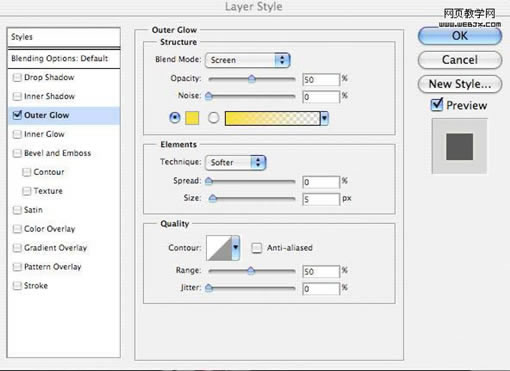
Task: Uncheck the Outer Glow style
Action: [17, 115]
